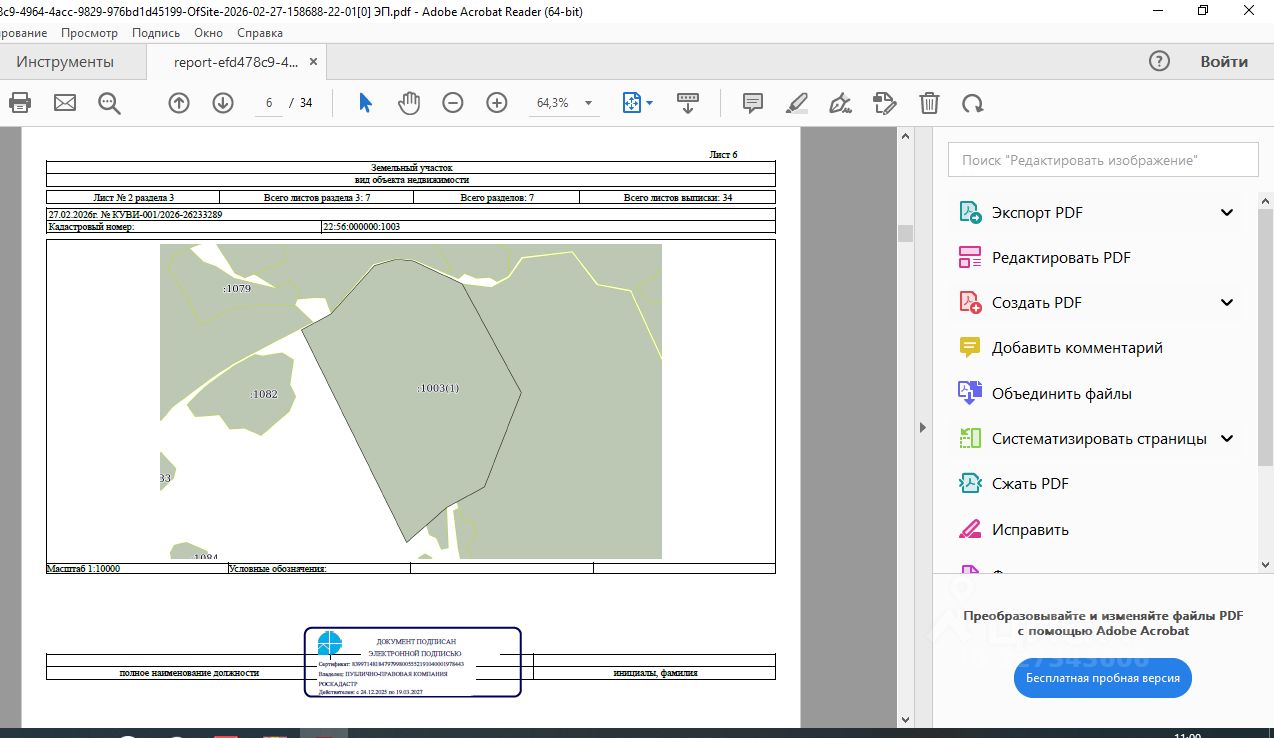Click the envelope Send by email icon
This screenshot has height=738, width=1274.
click(x=65, y=103)
